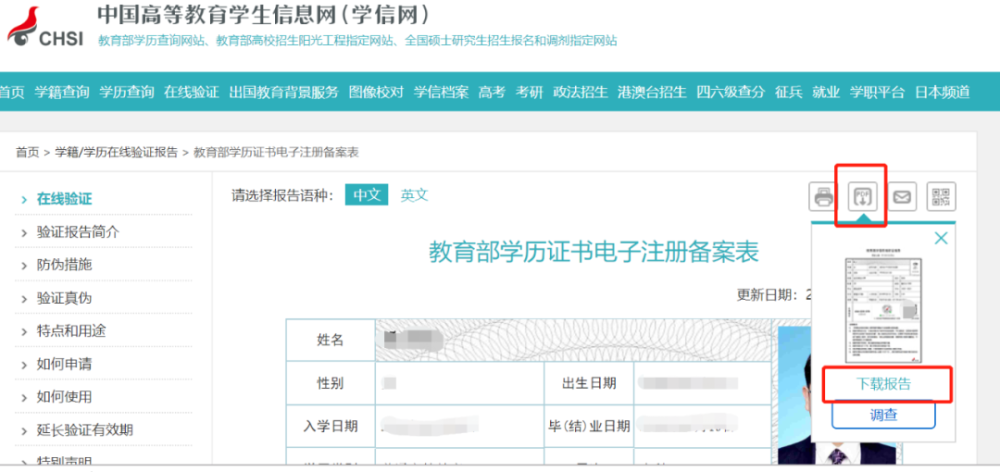Open 就业 in the navigation bar
Viewport: 1000px width, 472px height.
point(826,92)
